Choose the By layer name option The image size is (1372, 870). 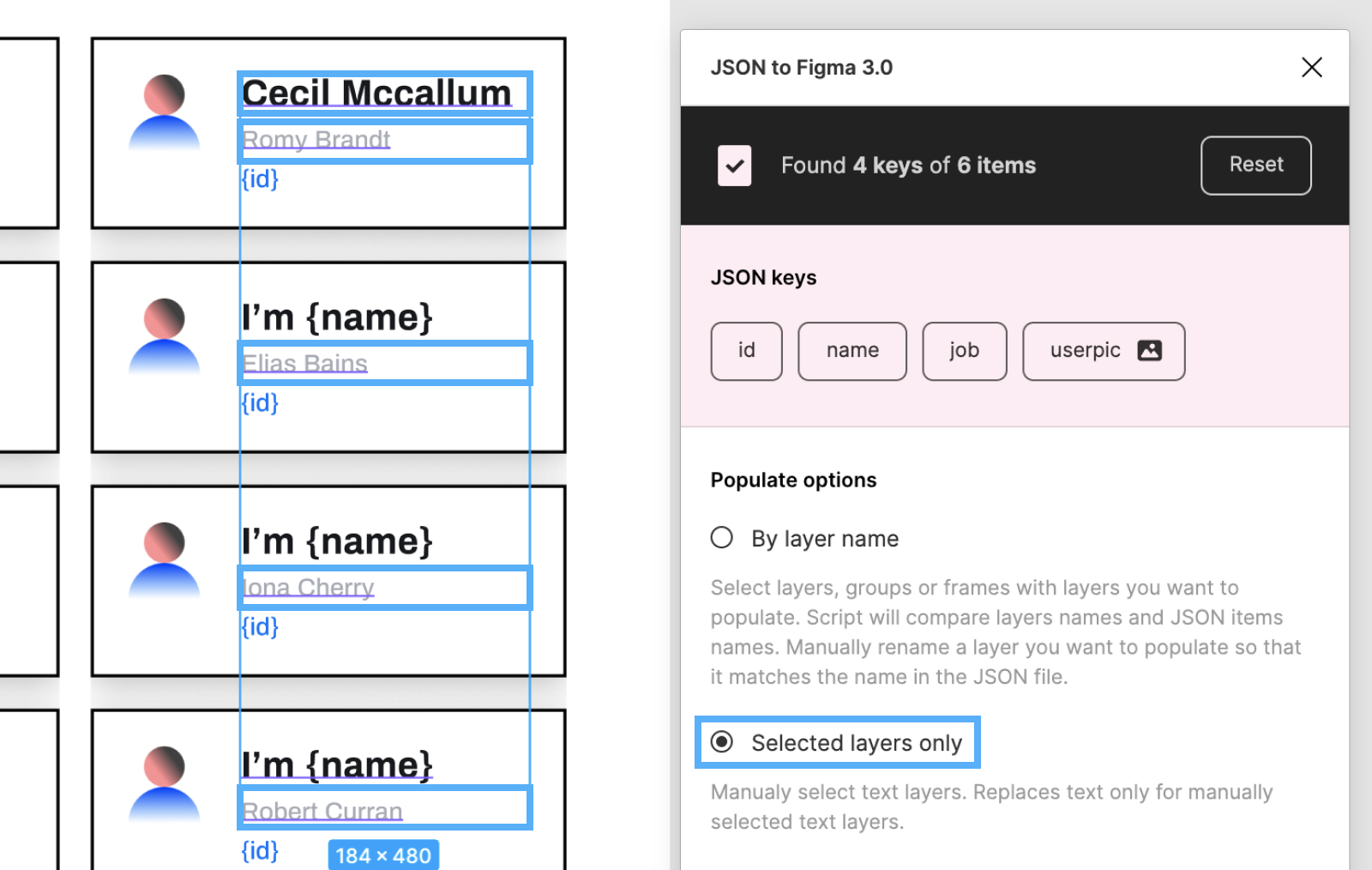722,538
